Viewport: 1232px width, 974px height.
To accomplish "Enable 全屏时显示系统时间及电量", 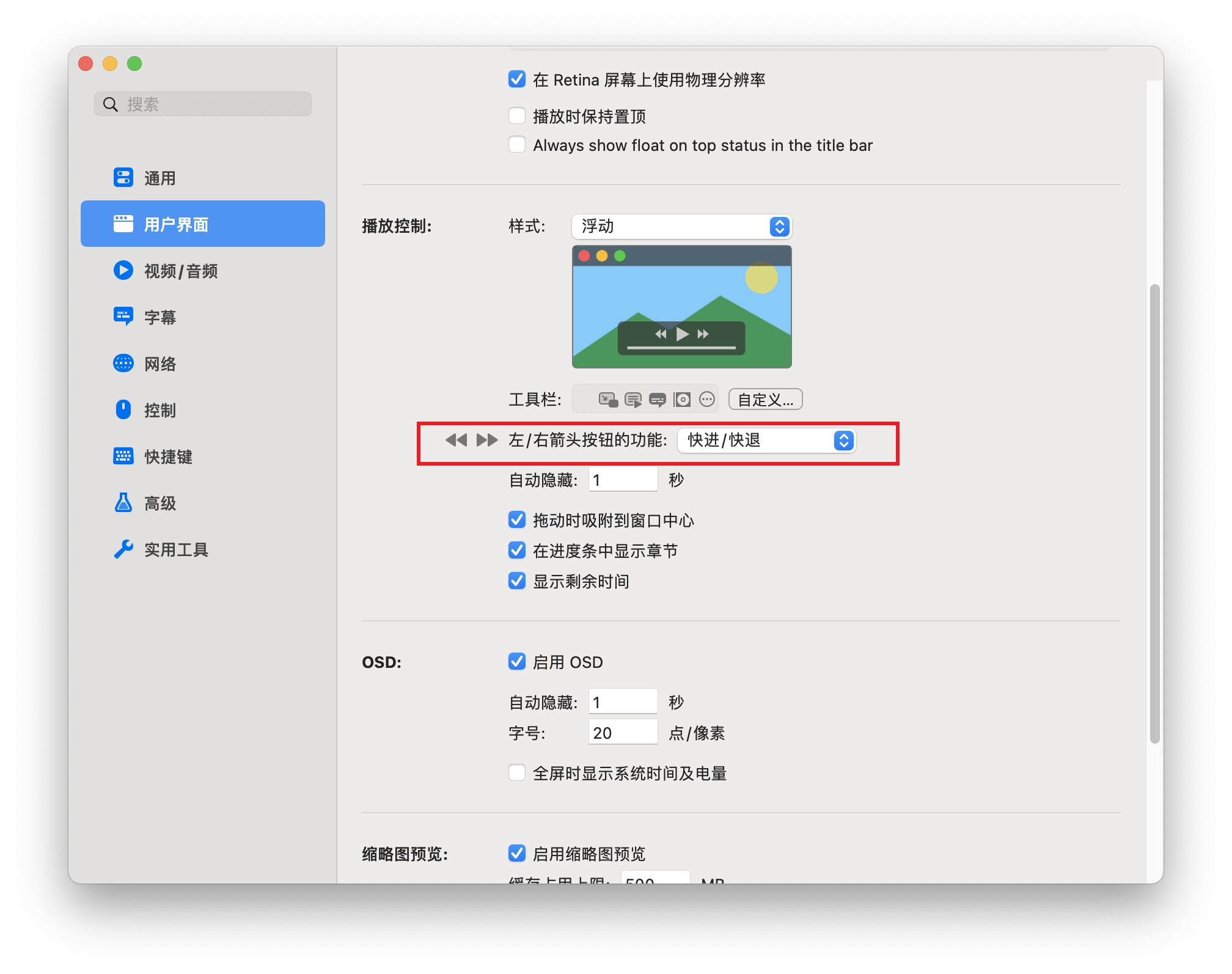I will [x=517, y=773].
